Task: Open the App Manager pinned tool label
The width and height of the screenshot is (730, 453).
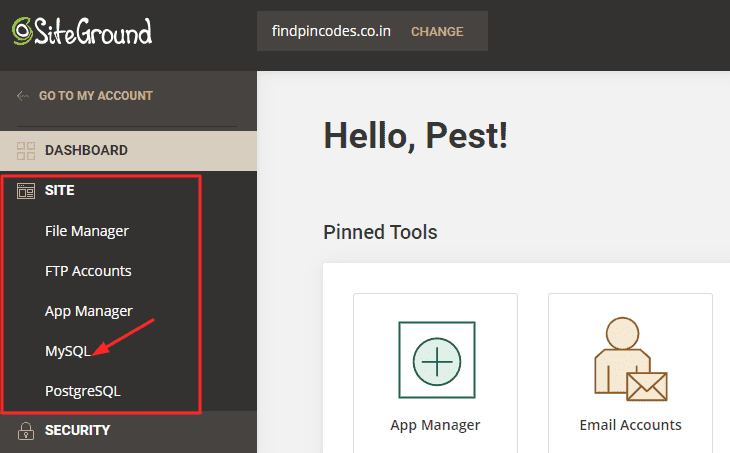Action: (435, 425)
